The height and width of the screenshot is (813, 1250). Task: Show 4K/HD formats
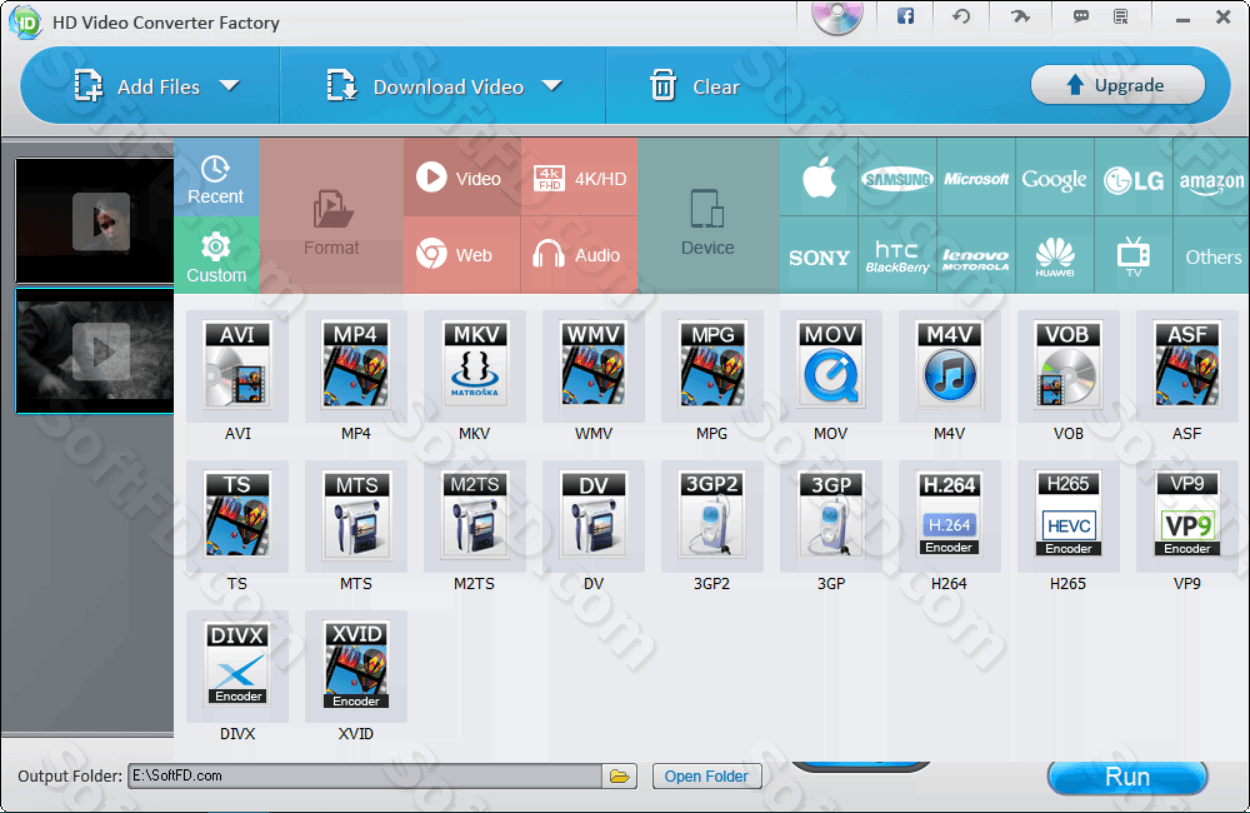click(579, 178)
